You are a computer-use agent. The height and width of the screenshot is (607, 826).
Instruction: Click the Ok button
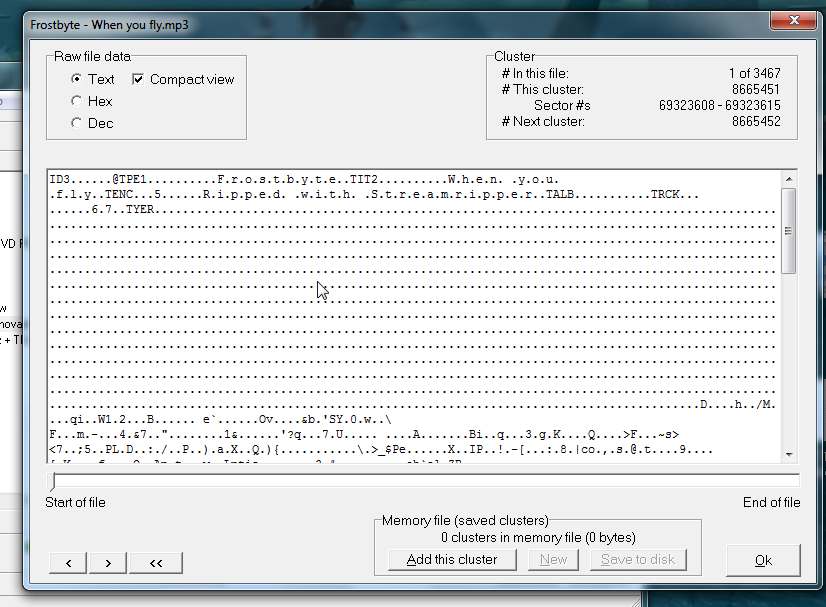[x=763, y=560]
